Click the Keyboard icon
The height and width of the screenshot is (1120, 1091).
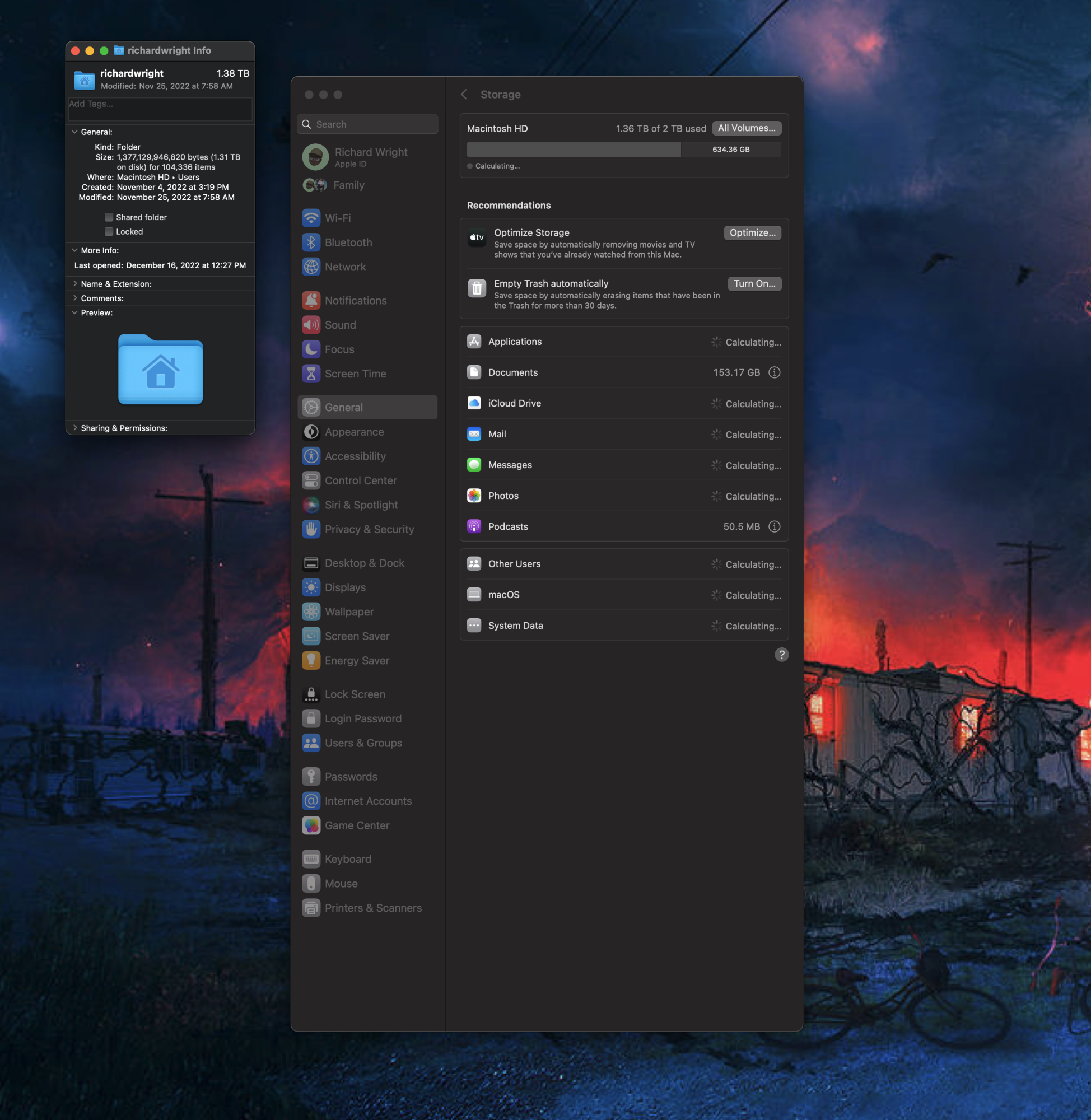311,859
